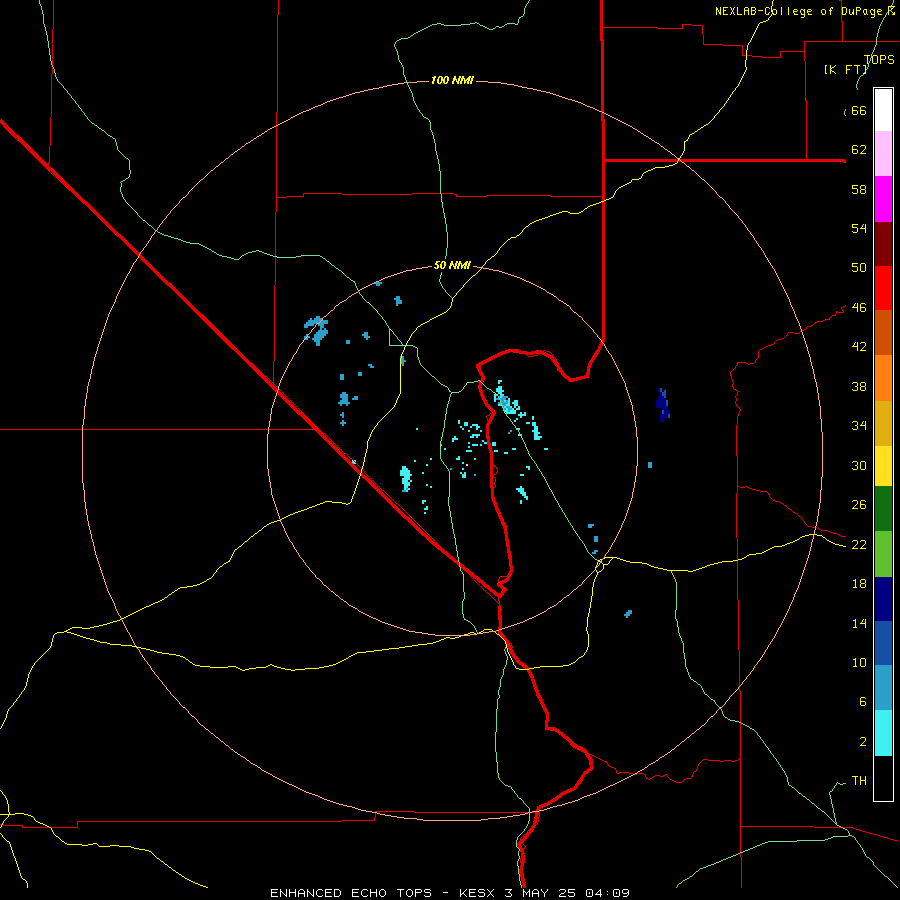Click the '30' scale value
The width and height of the screenshot is (900, 900).
859,465
